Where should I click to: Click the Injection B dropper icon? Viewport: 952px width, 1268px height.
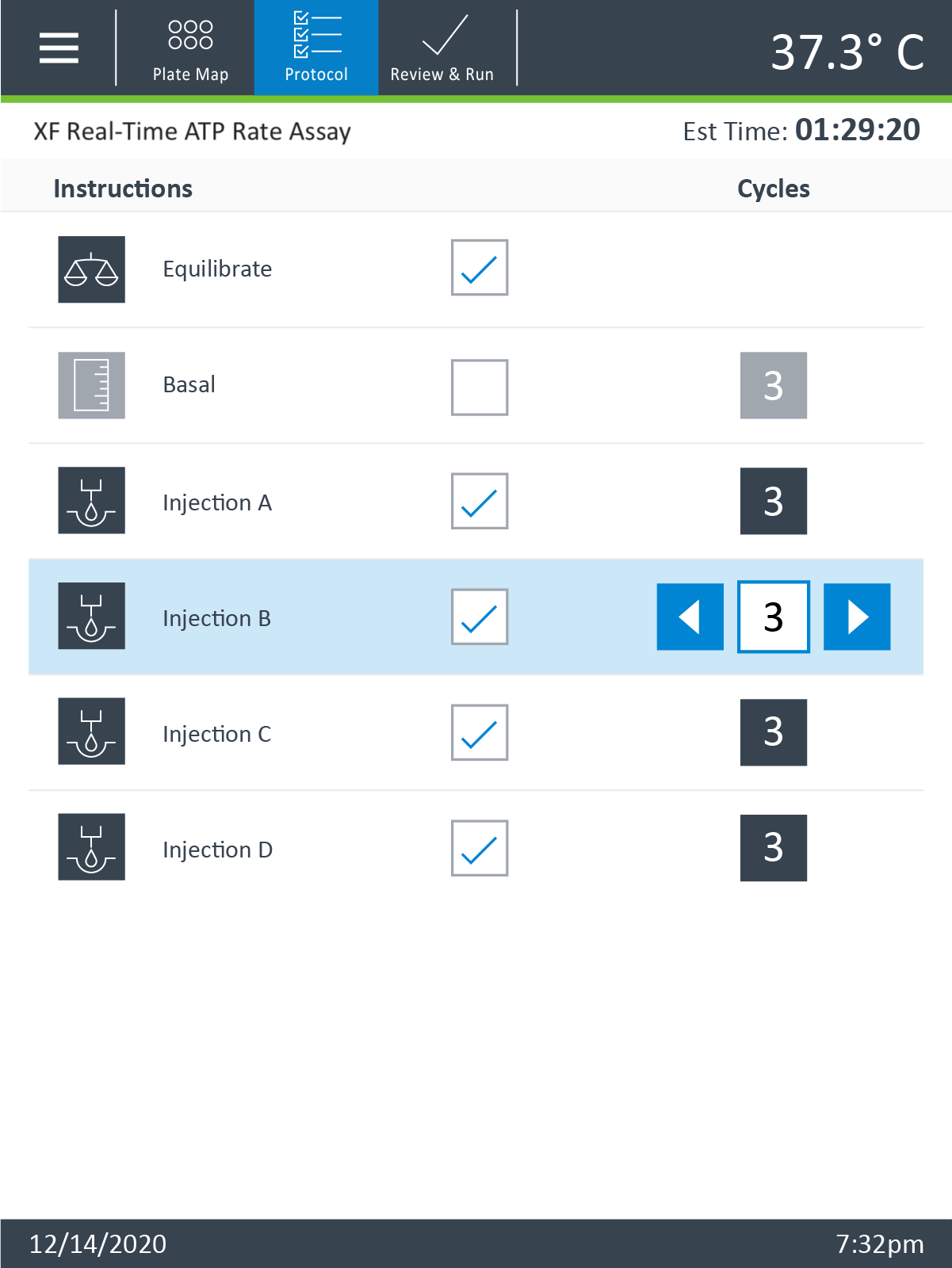[91, 616]
